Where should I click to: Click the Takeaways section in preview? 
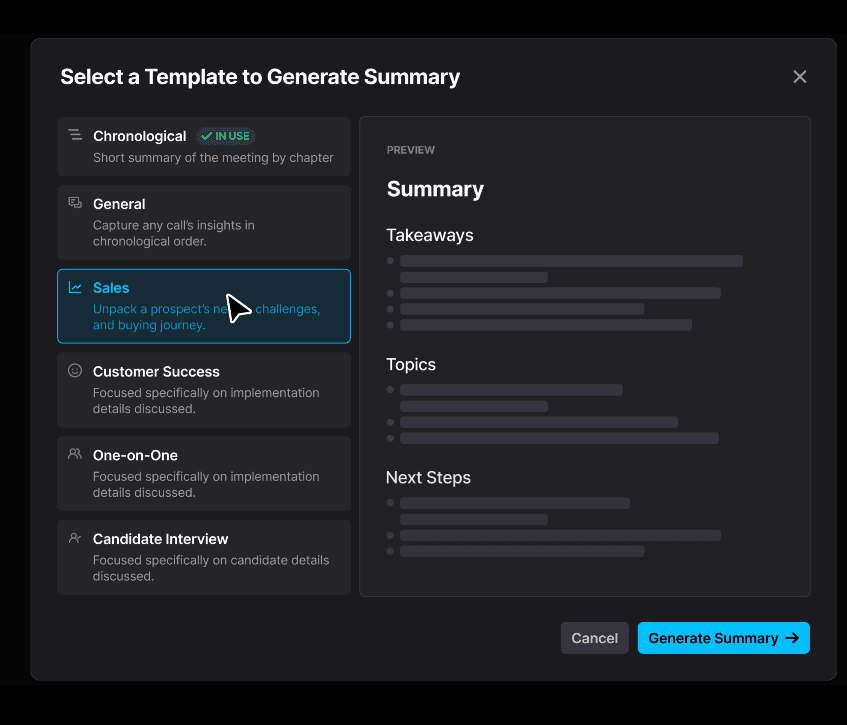click(430, 236)
